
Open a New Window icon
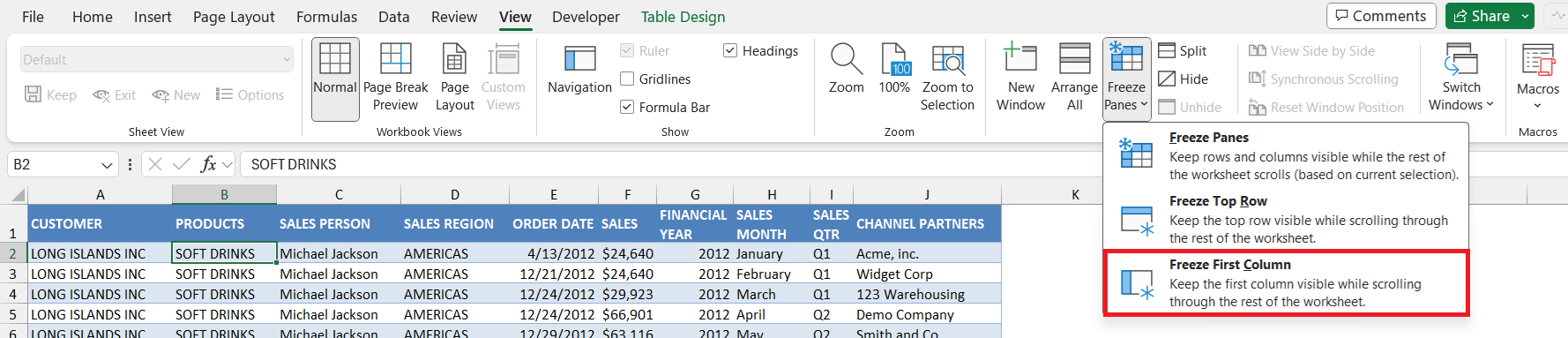point(1020,59)
